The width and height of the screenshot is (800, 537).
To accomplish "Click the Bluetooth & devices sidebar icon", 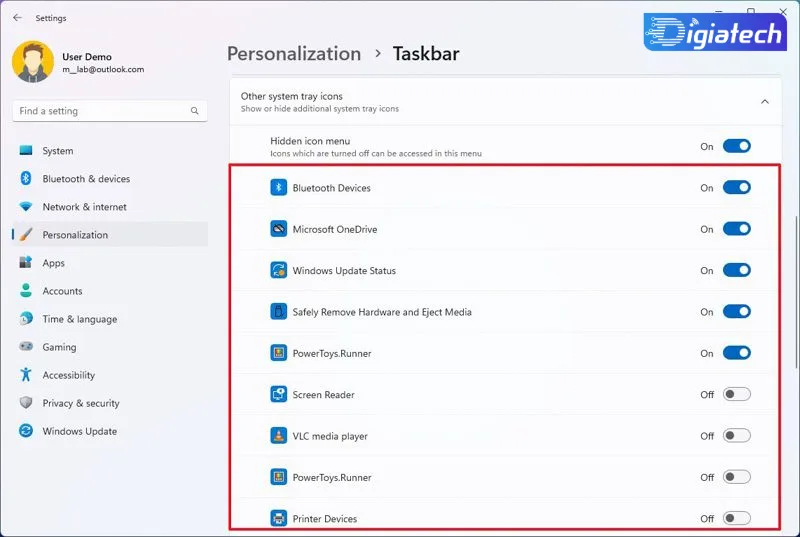I will 26,178.
